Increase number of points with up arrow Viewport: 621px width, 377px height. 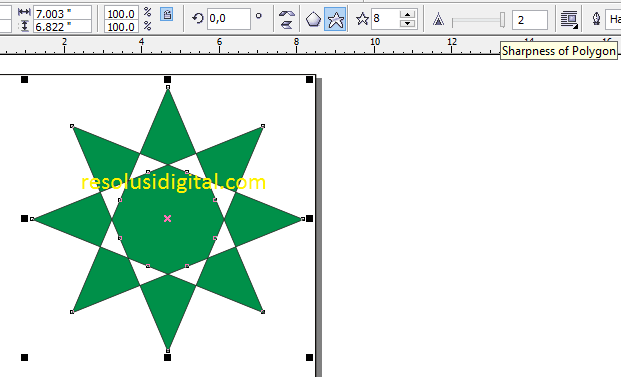tap(408, 14)
